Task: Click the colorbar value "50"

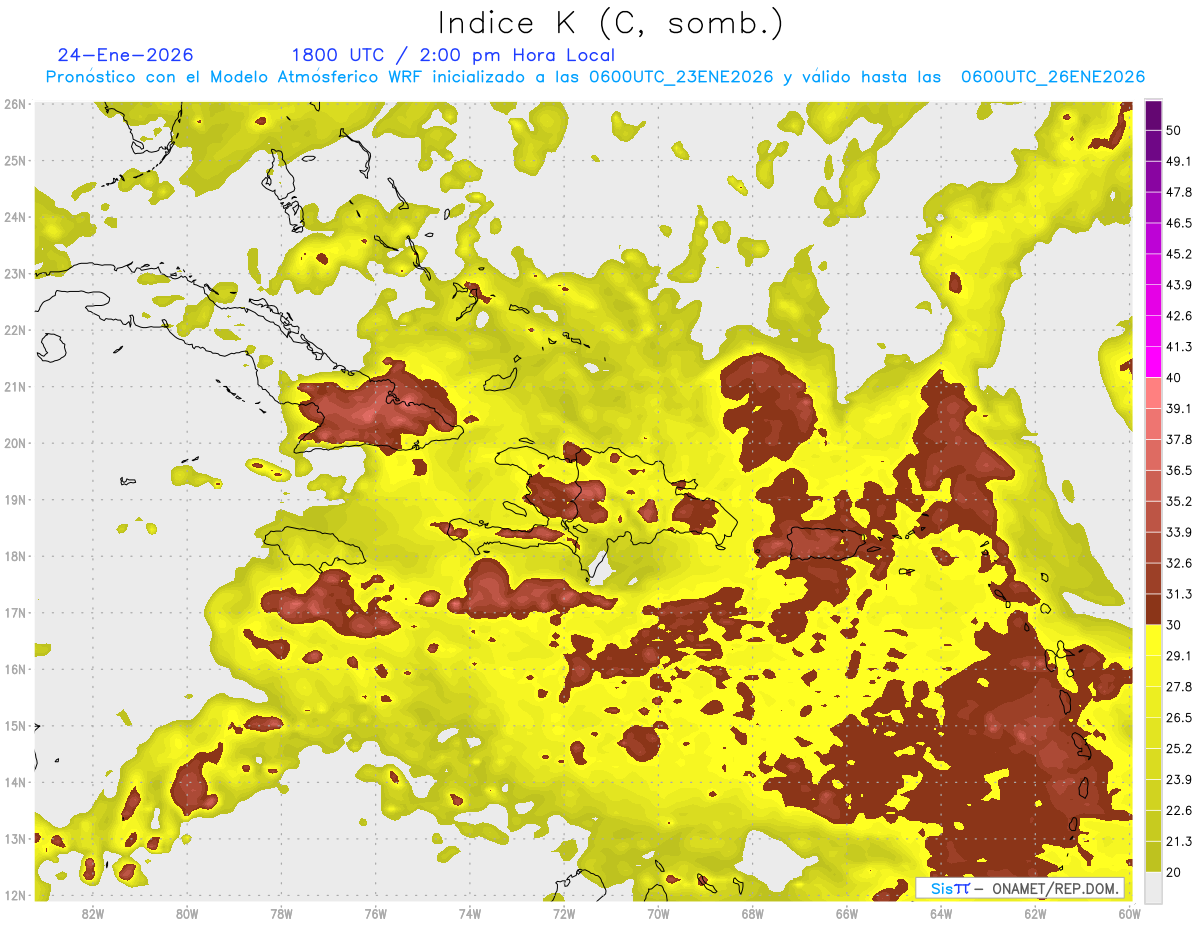Action: (x=1174, y=132)
